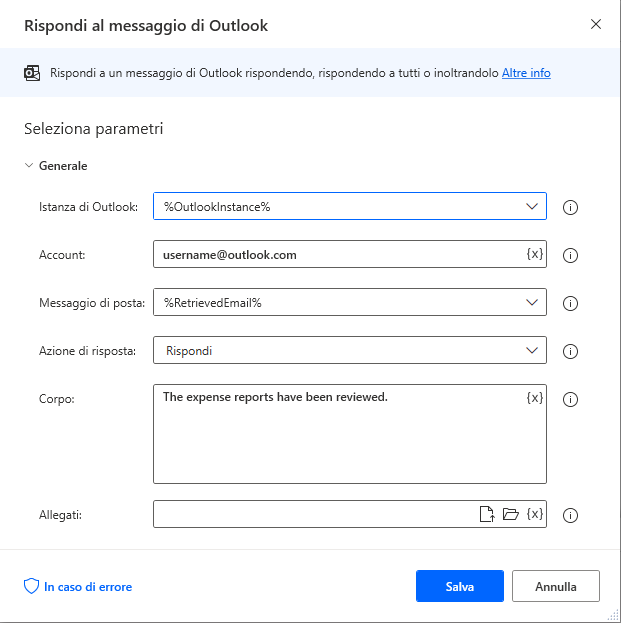621x623 pixels.
Task: Click the Messaggio di posta label
Action: 92,303
